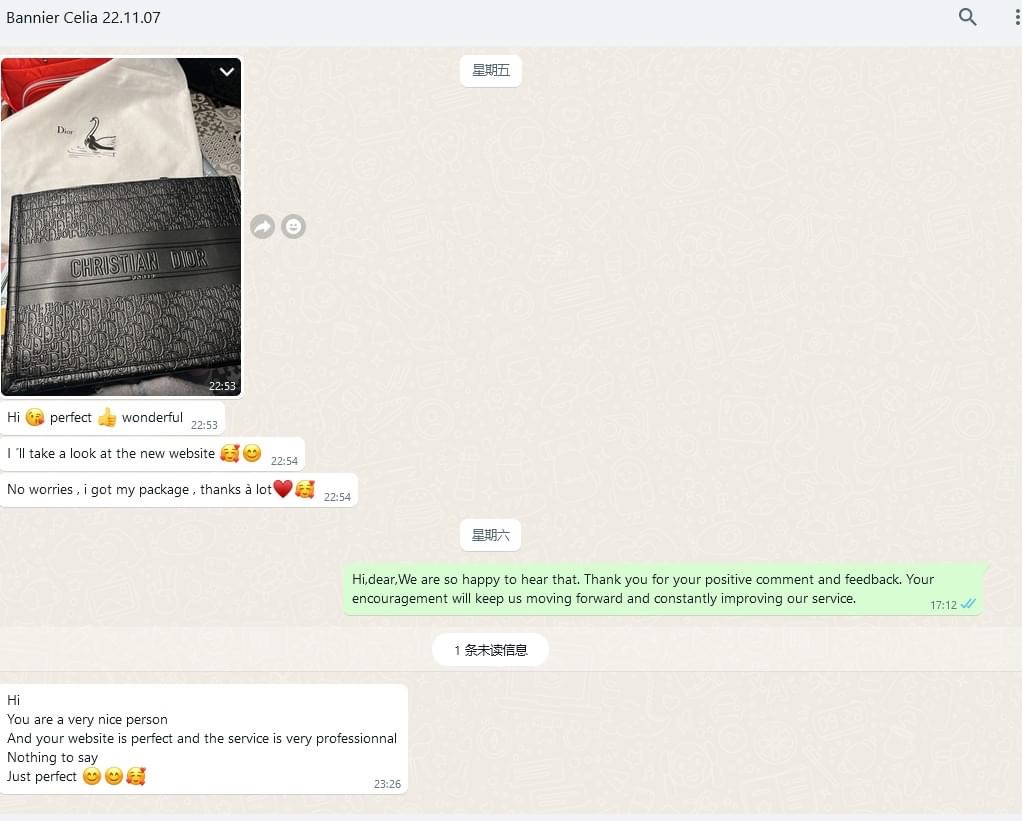
Task: Select the 'Hi perfect wonderful' message
Action: (x=113, y=418)
